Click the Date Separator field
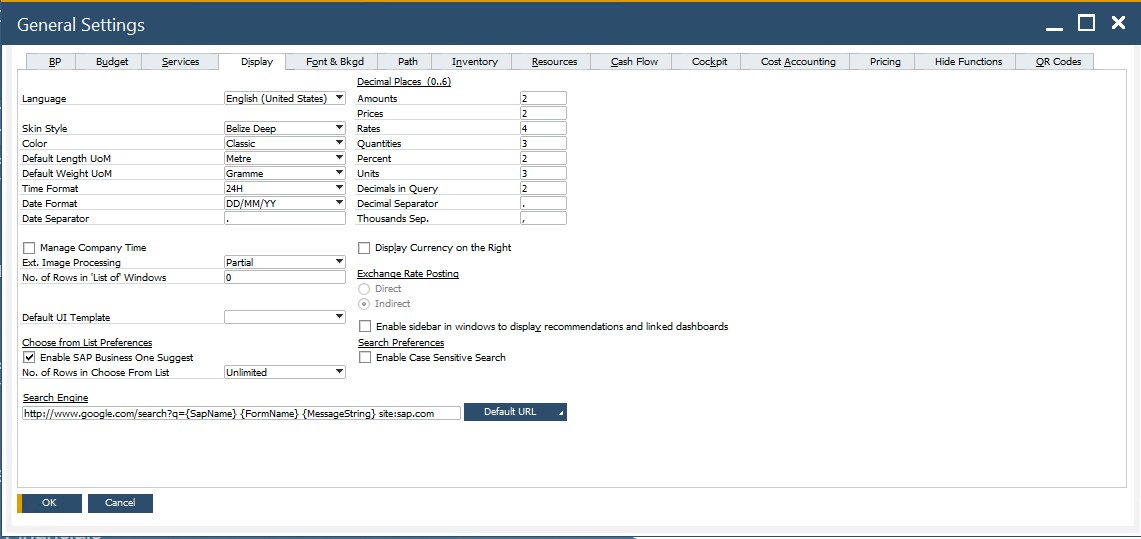This screenshot has width=1141, height=539. point(285,218)
